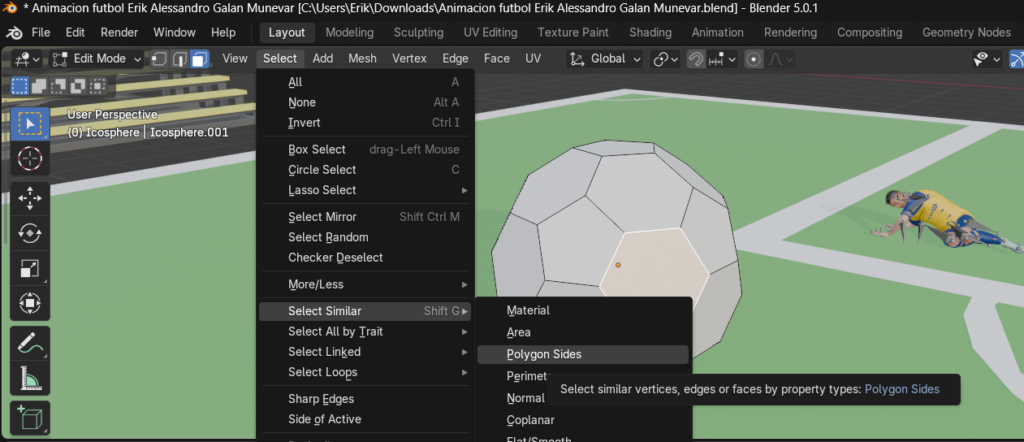Screen dimensions: 1024x442
Task: Expand the More/Less submenu
Action: (366, 285)
